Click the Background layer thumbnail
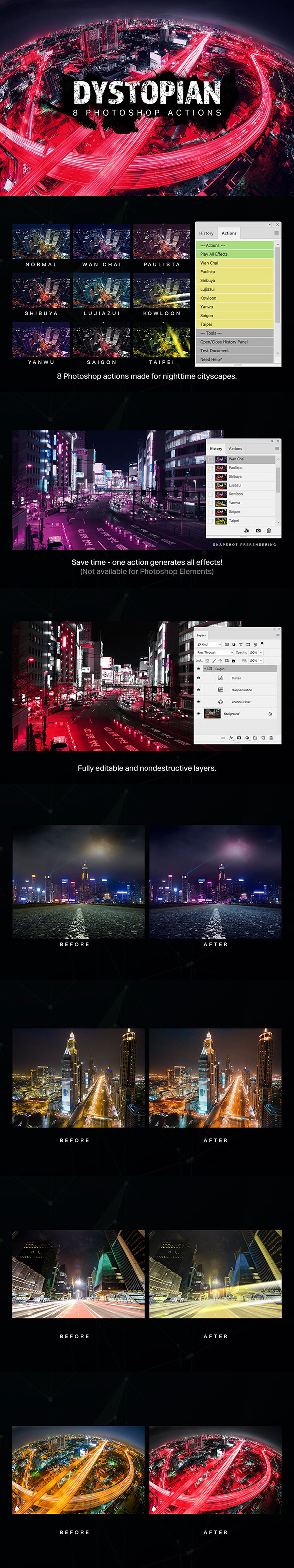 point(212,713)
